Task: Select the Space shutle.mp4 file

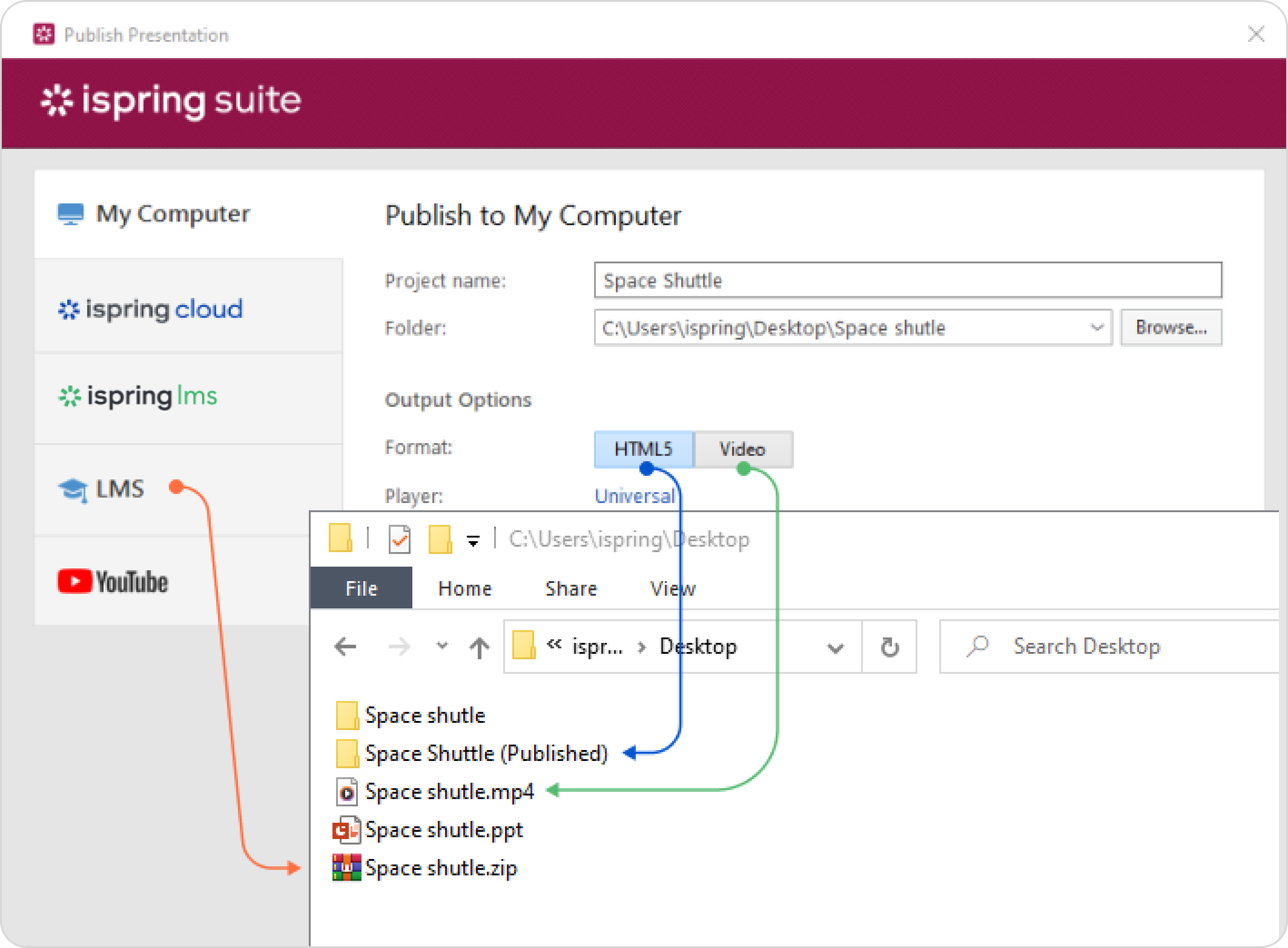Action: click(449, 791)
